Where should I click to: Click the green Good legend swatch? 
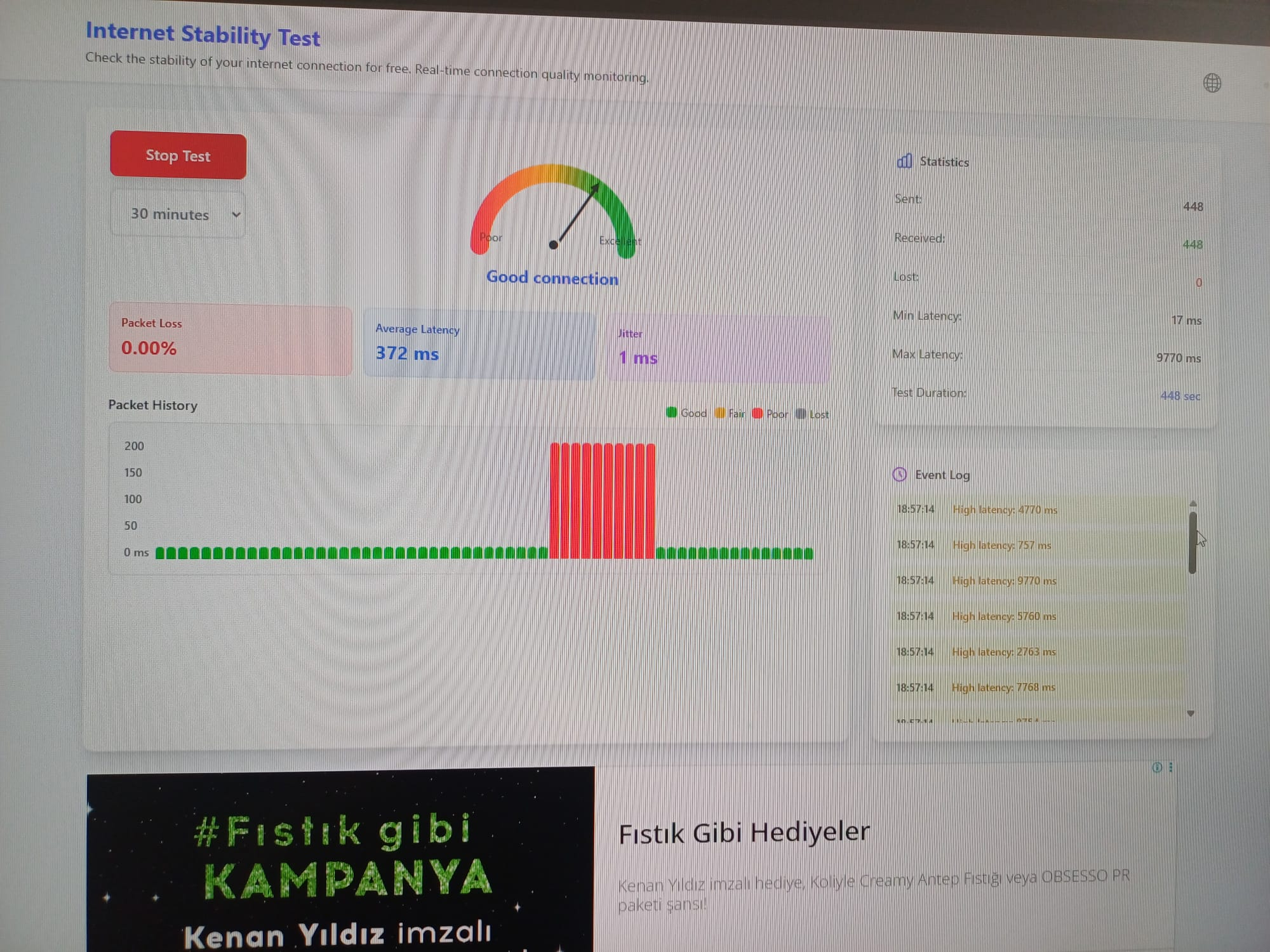(671, 413)
